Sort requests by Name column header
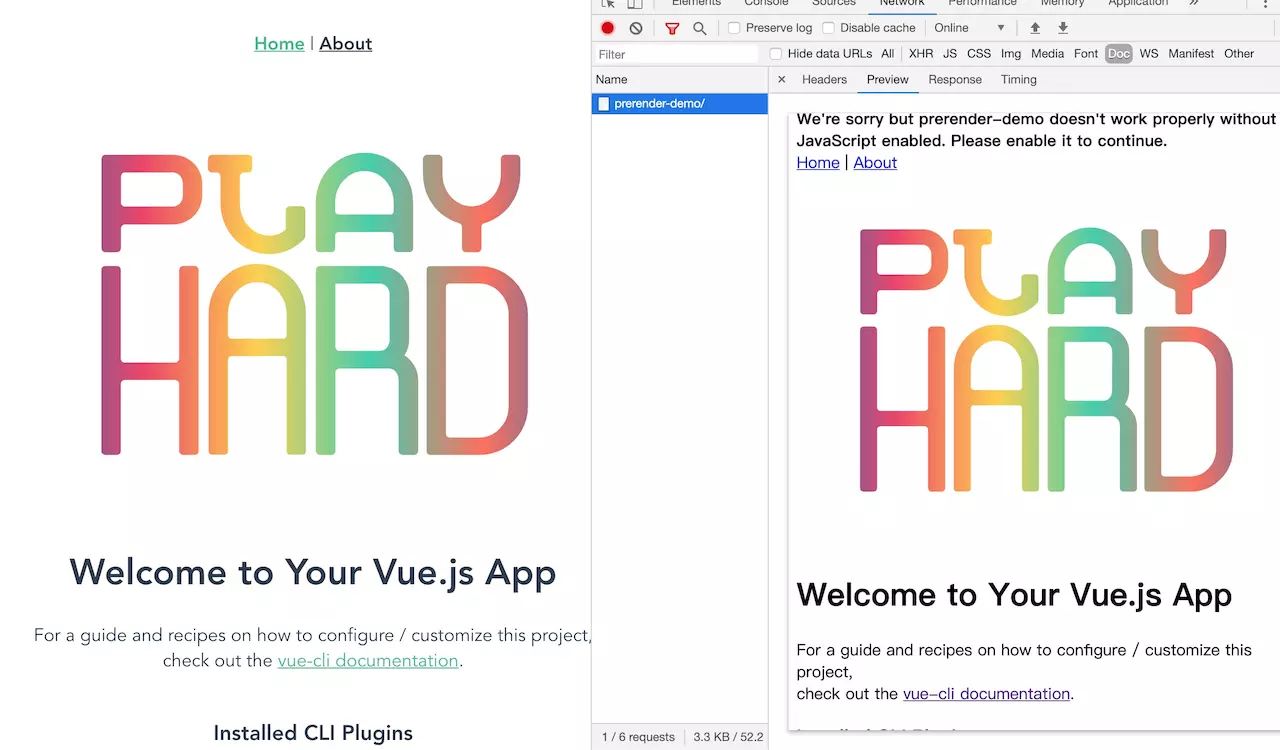Image resolution: width=1280 pixels, height=750 pixels. (680, 79)
